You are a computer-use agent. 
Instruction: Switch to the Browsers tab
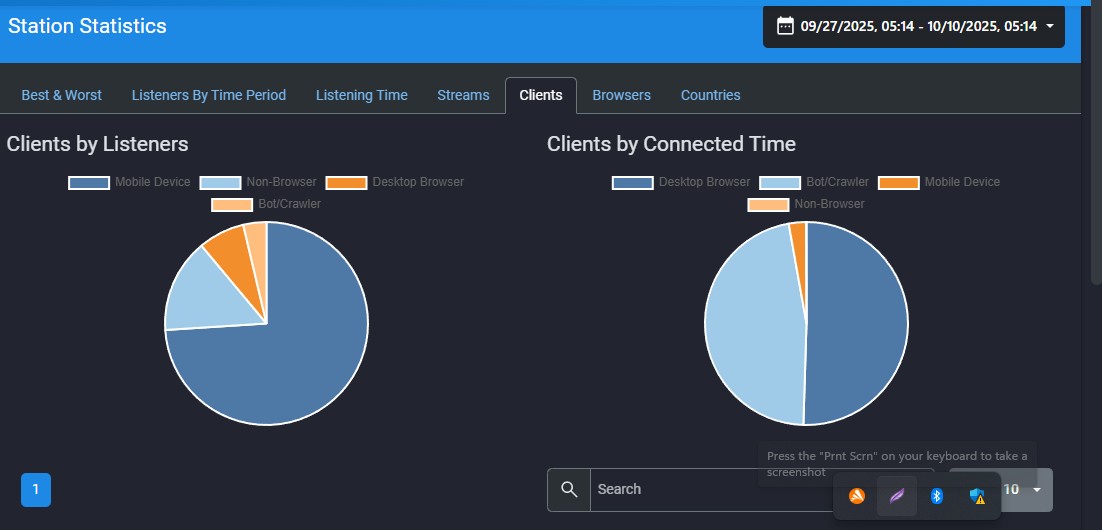621,95
